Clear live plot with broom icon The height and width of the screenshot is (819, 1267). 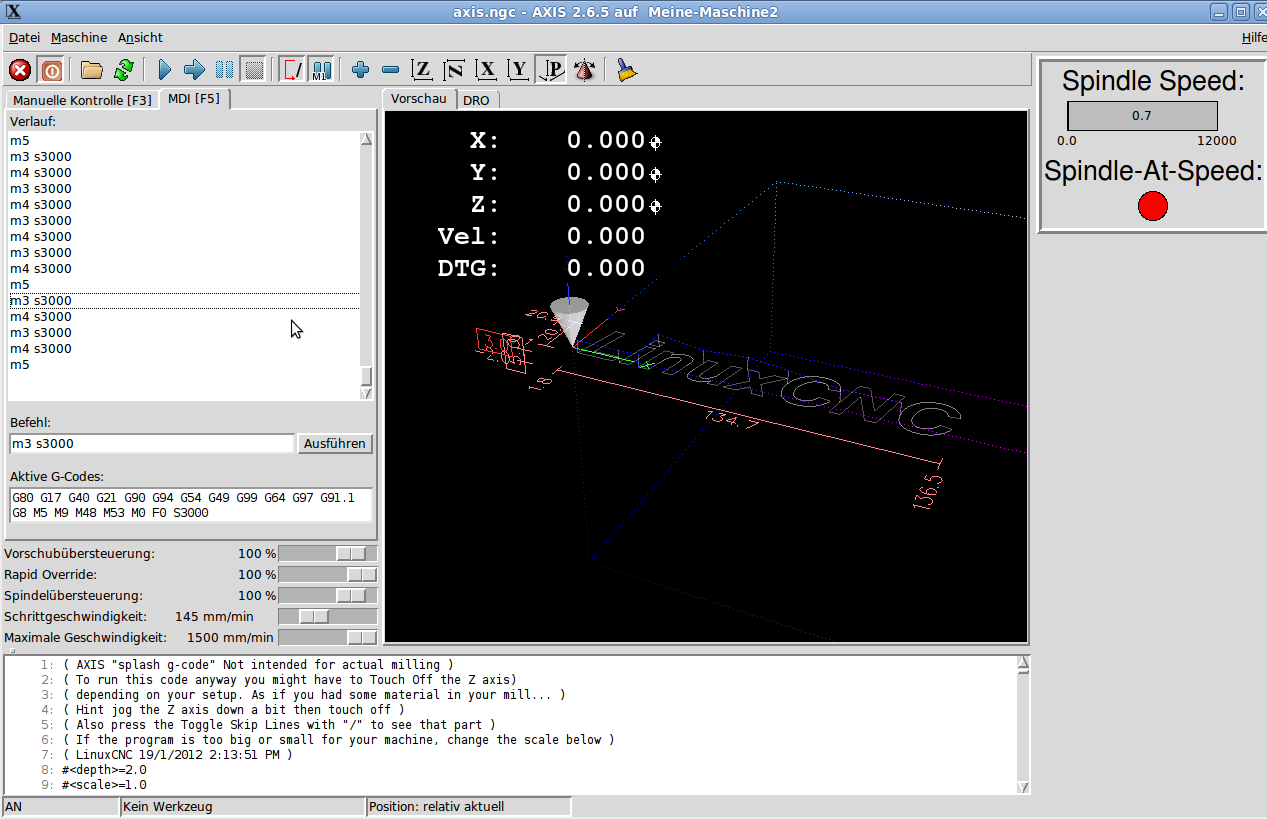627,70
